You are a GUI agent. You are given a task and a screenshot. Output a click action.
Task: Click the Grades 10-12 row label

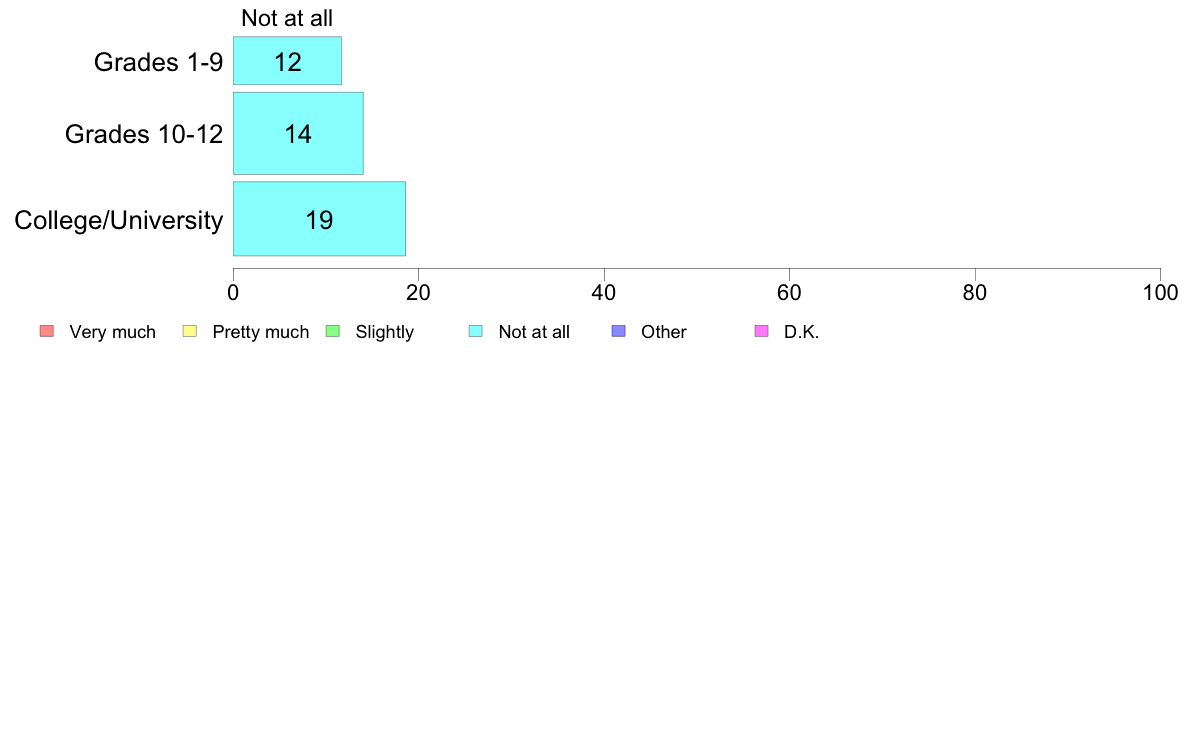(x=144, y=134)
